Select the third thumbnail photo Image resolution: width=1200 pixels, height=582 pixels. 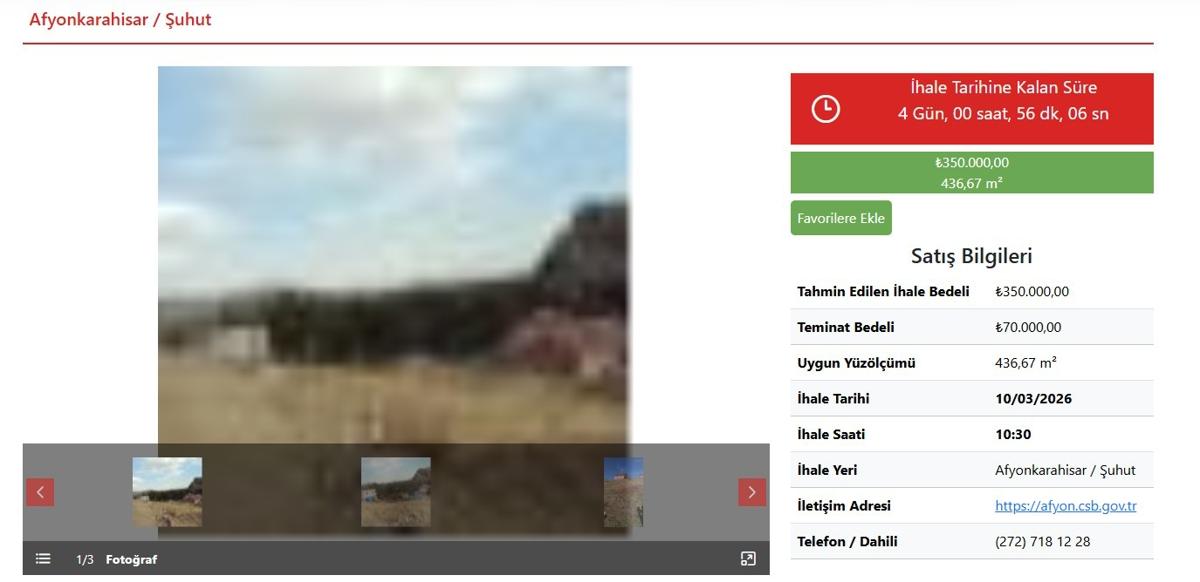tap(624, 492)
